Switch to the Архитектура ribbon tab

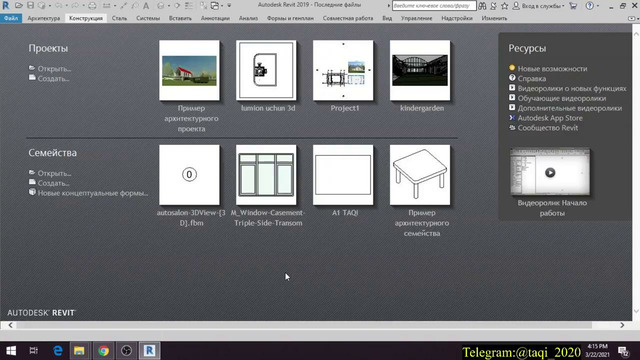44,18
